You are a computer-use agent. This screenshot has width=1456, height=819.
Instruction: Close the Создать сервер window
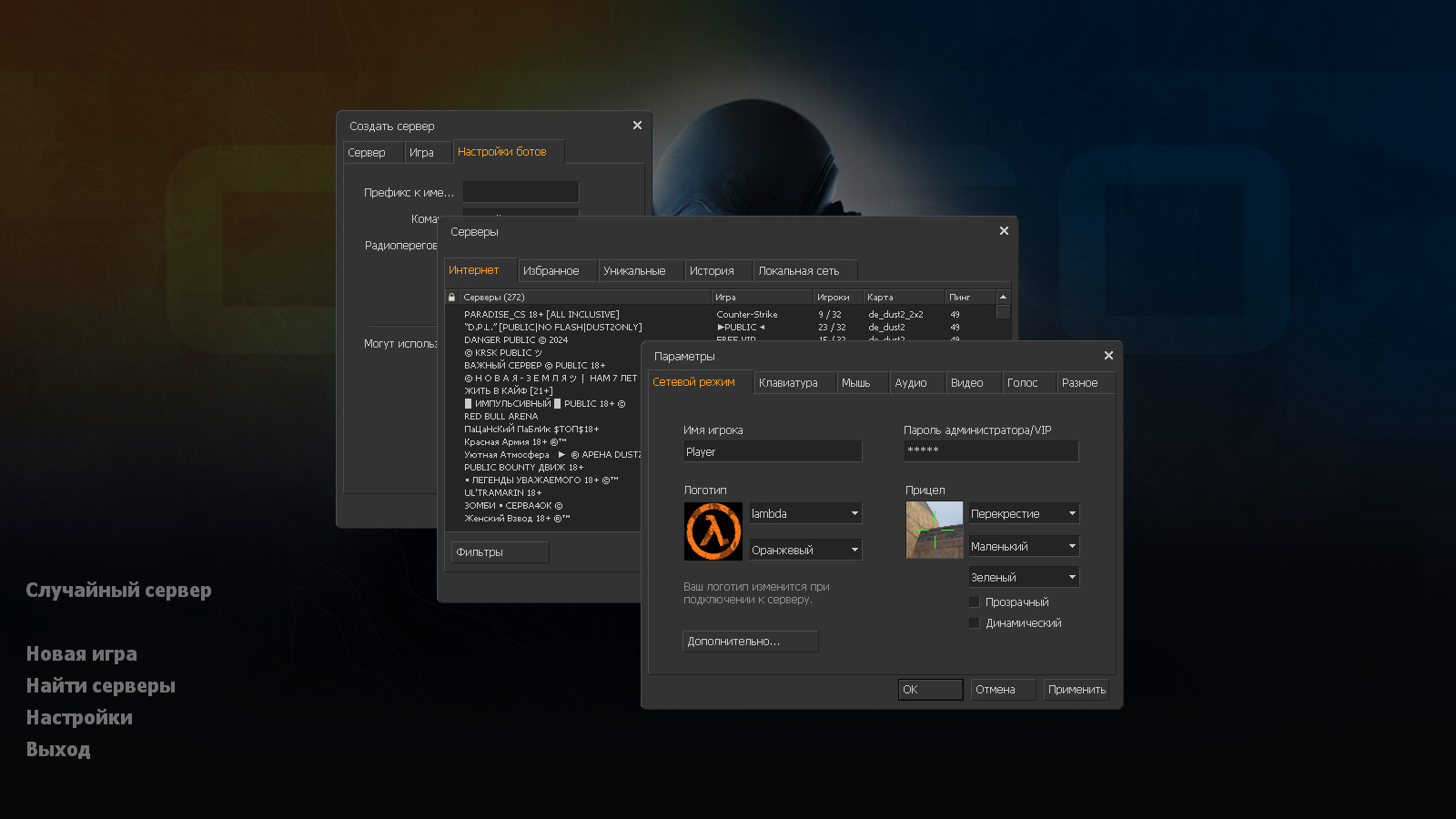[x=637, y=126]
